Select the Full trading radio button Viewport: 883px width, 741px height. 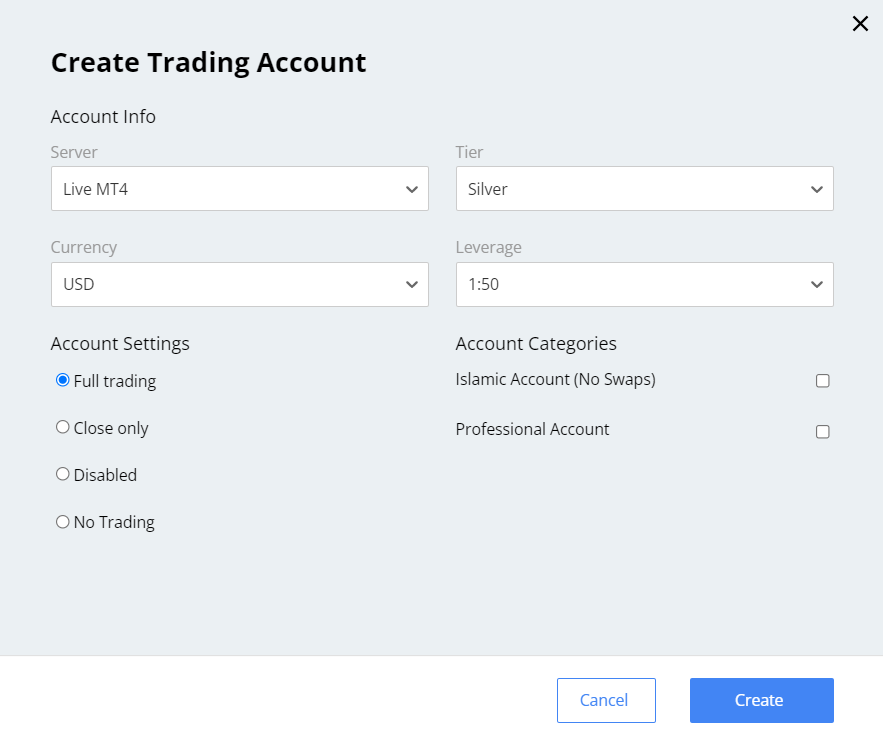click(x=62, y=380)
